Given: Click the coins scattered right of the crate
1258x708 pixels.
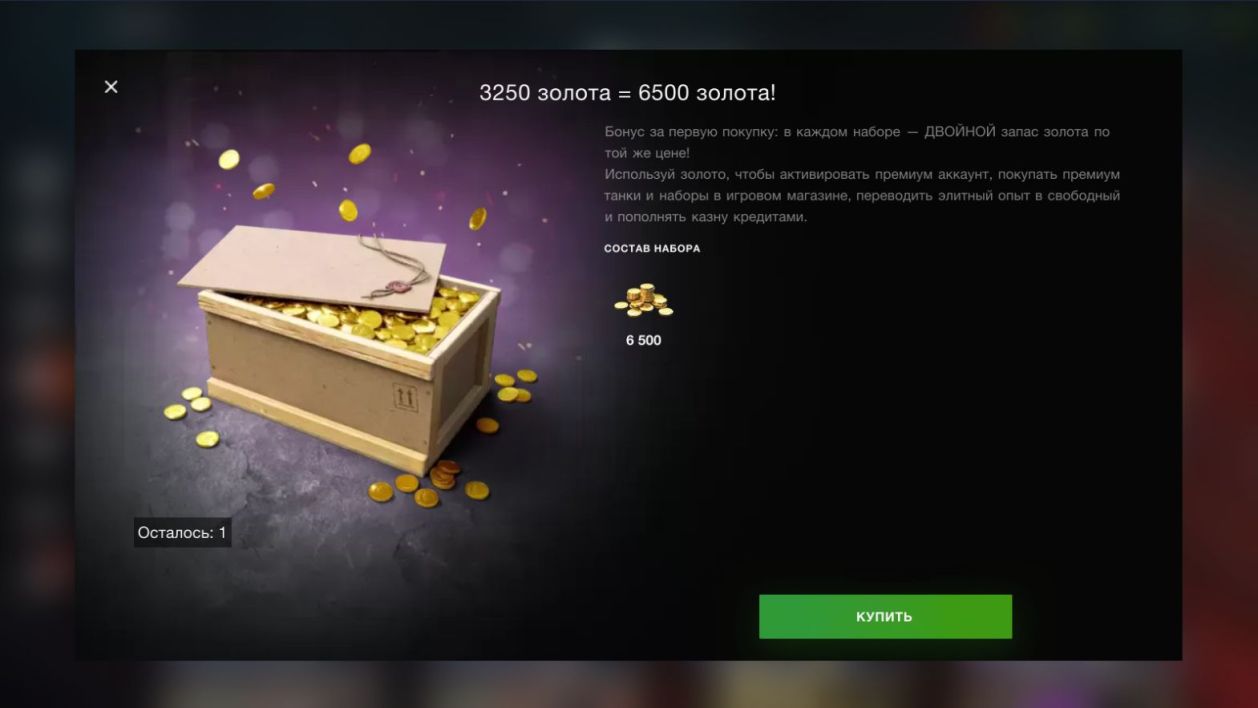Looking at the screenshot, I should [509, 394].
